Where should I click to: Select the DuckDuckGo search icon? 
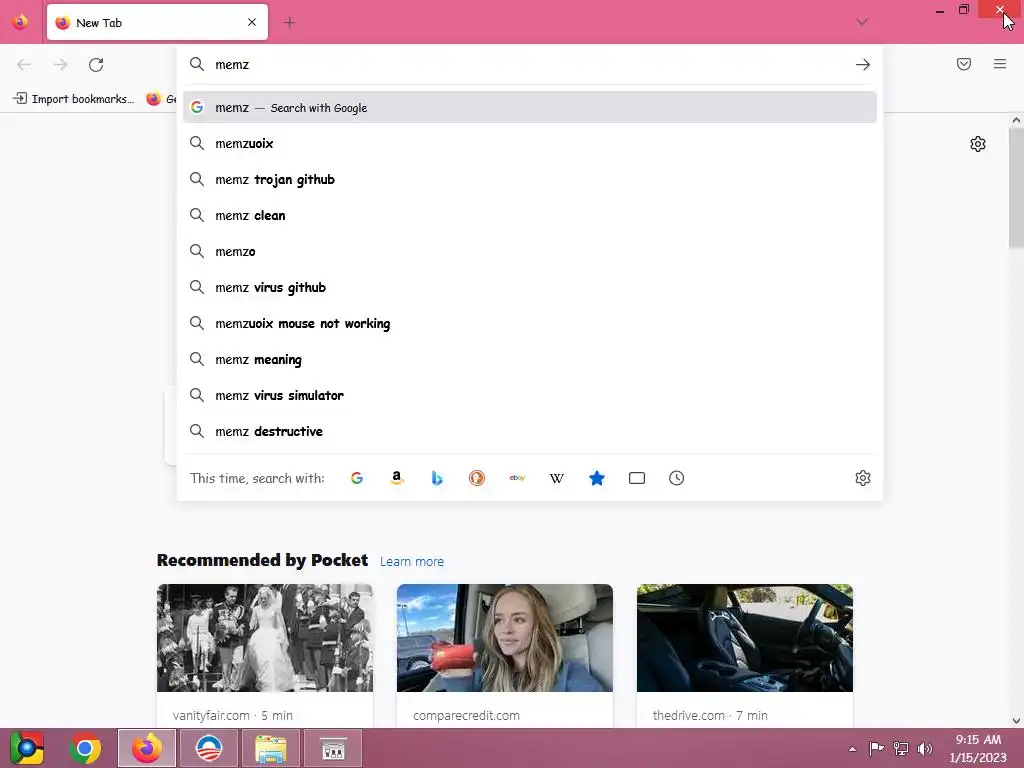click(477, 478)
